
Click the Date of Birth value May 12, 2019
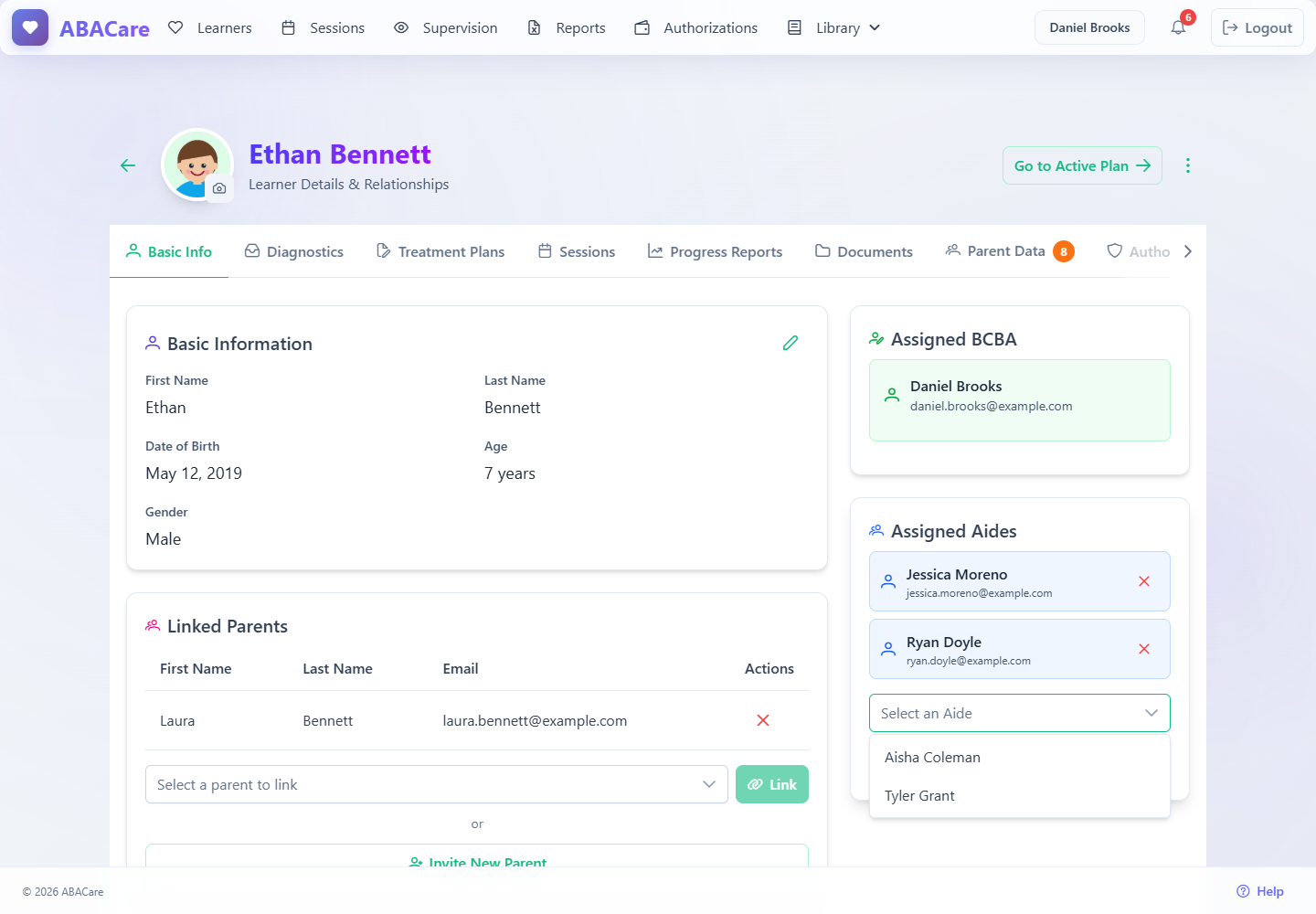194,473
